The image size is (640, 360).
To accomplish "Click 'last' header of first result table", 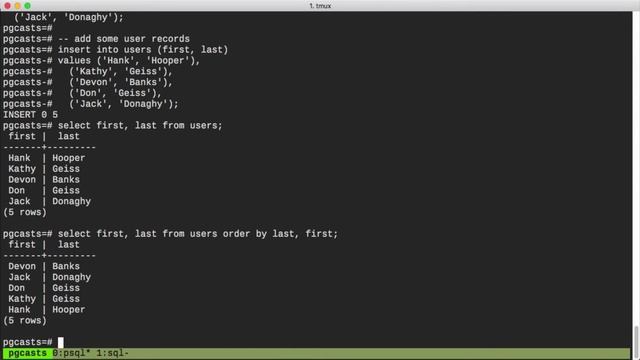I will [x=69, y=136].
